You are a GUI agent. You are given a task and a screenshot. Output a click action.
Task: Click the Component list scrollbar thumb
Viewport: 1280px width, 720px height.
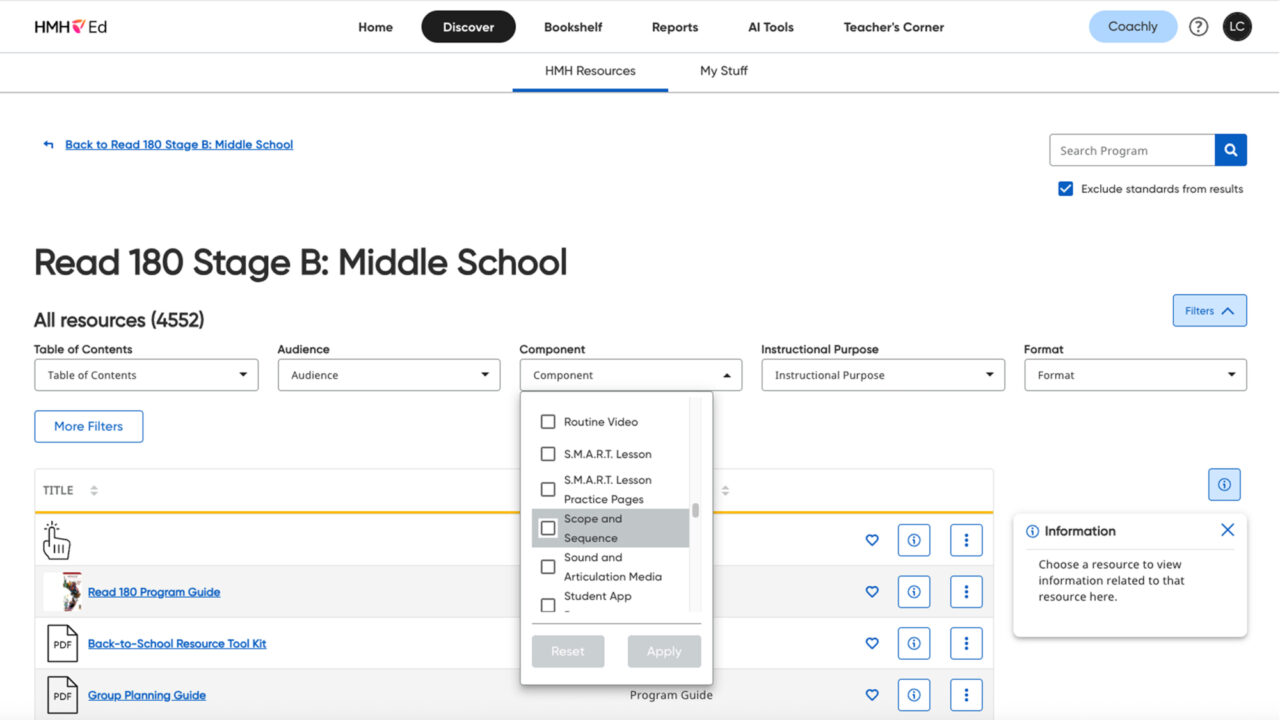[695, 511]
